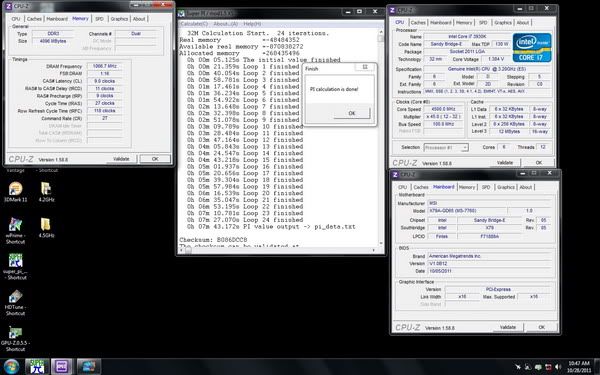Open the Calculate(C) menu in Super PI
The width and height of the screenshot is (600, 375).
194,24
